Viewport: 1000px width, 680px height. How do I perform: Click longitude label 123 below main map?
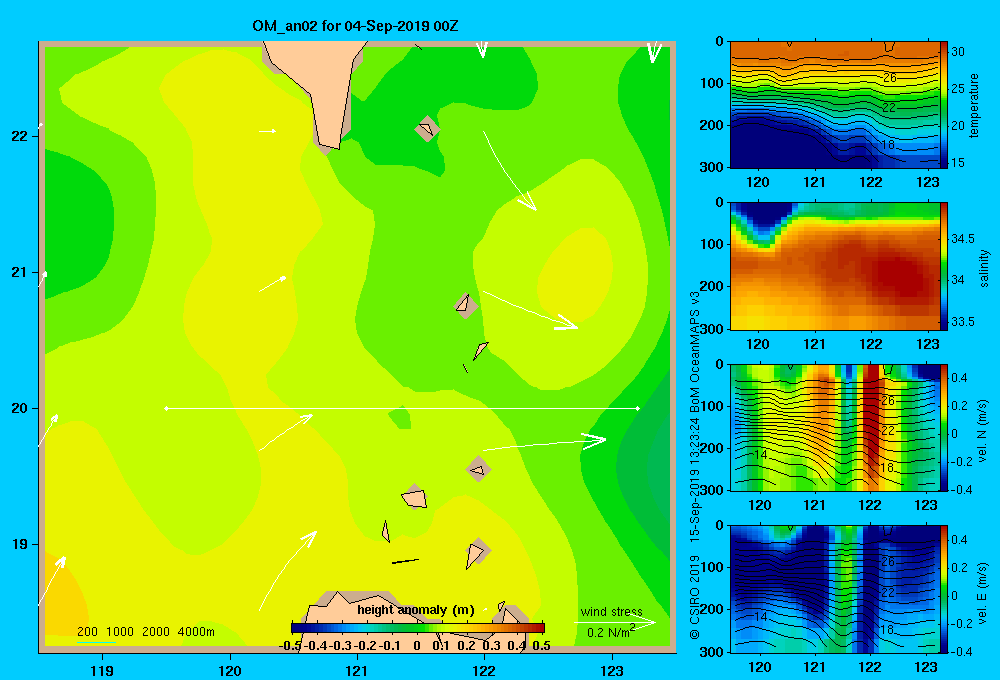(x=612, y=670)
